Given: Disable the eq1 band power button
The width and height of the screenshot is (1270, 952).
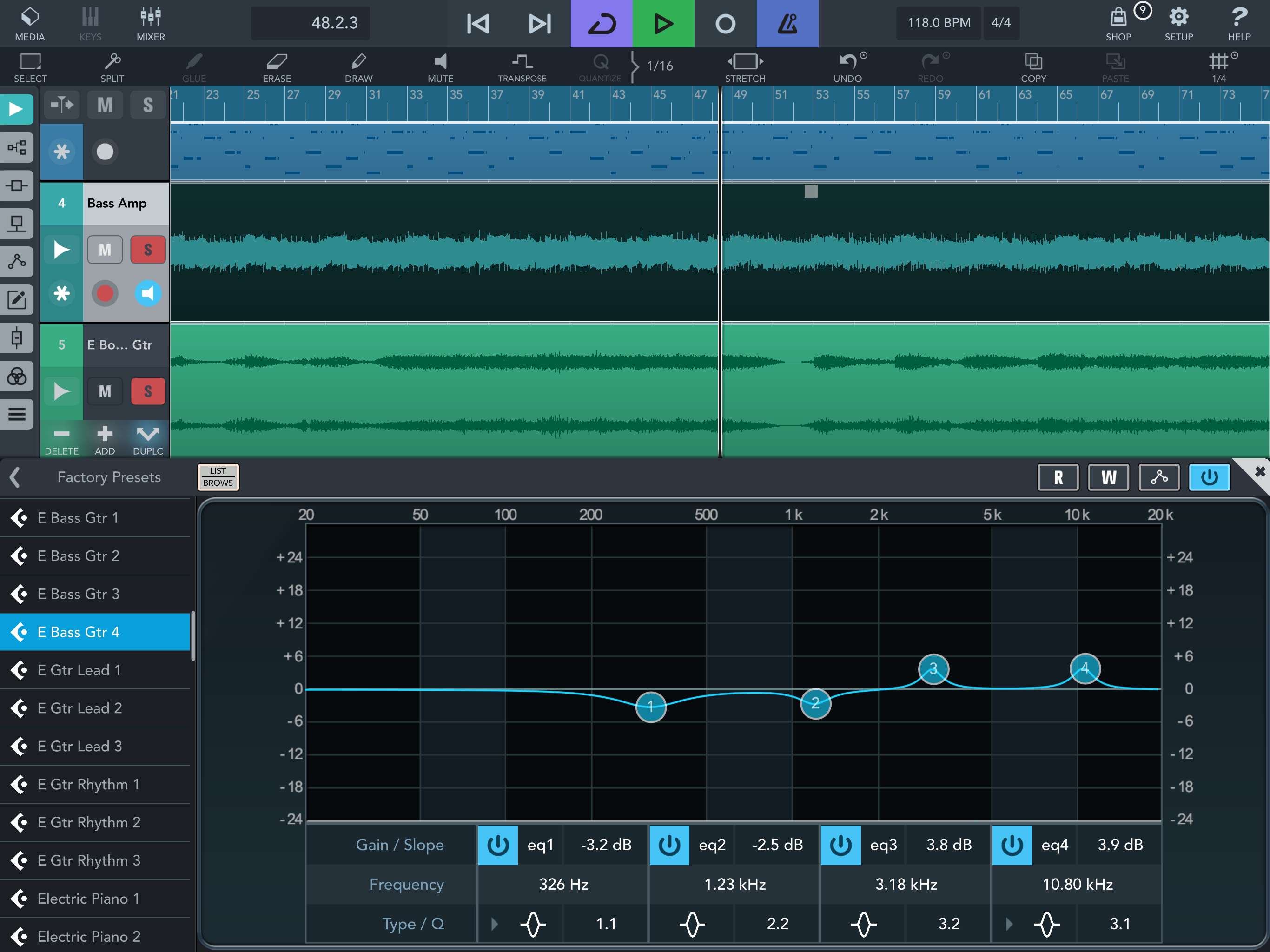Looking at the screenshot, I should (x=497, y=845).
